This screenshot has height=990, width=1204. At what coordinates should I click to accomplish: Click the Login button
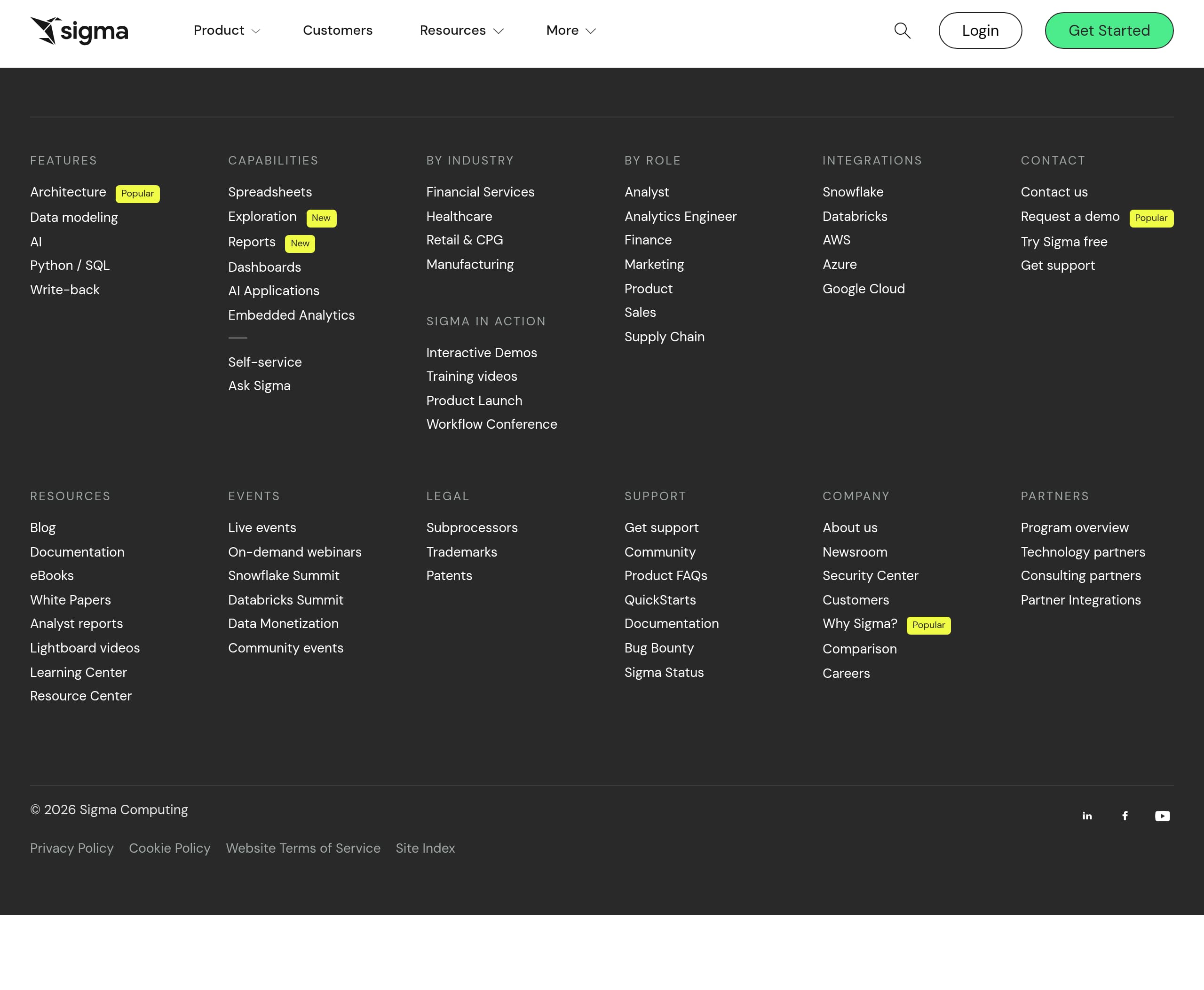[x=980, y=30]
